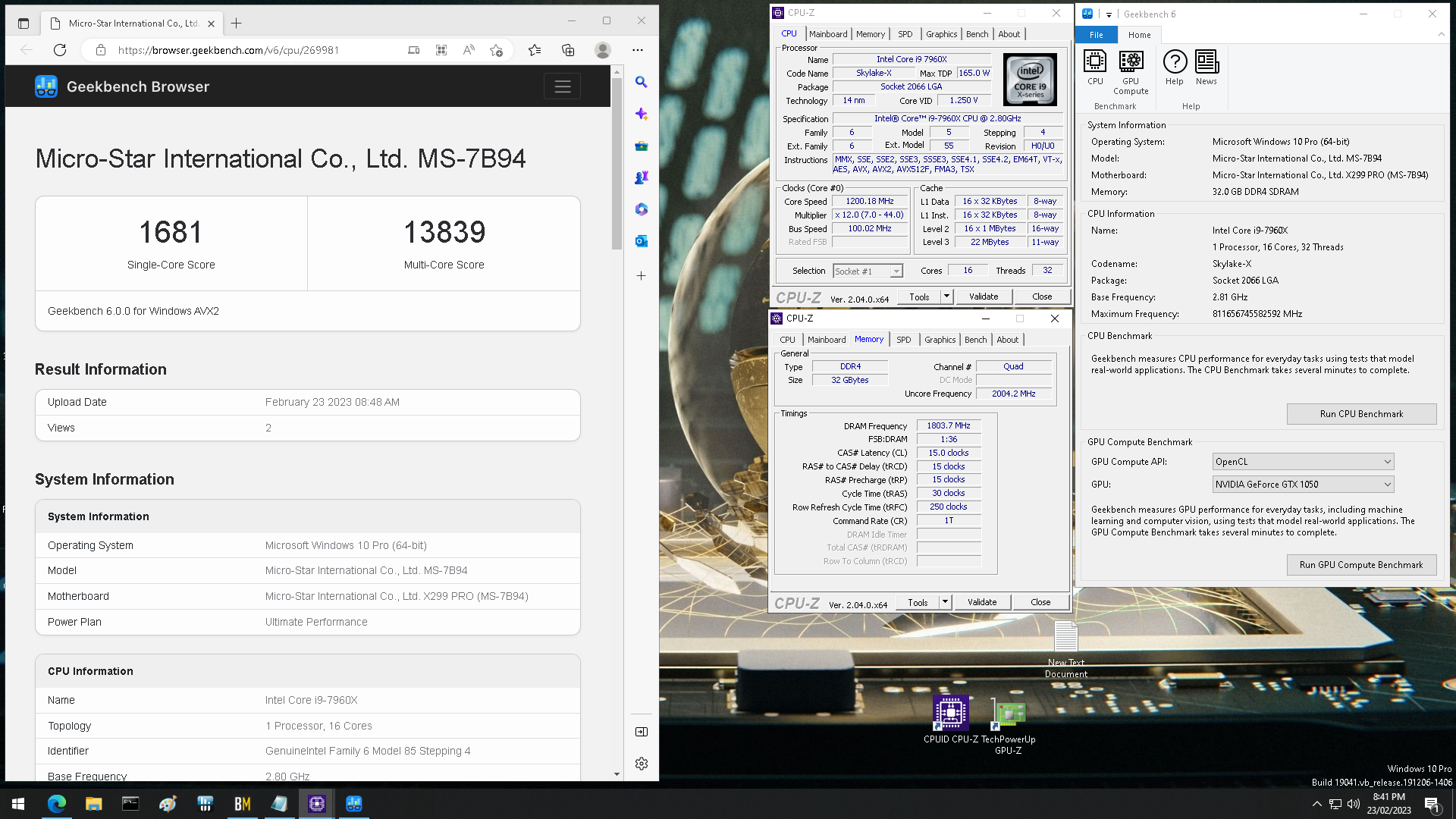Image resolution: width=1456 pixels, height=819 pixels.
Task: Open GPU Compute benchmark icon in Geekbench ribbon
Action: coord(1131,72)
